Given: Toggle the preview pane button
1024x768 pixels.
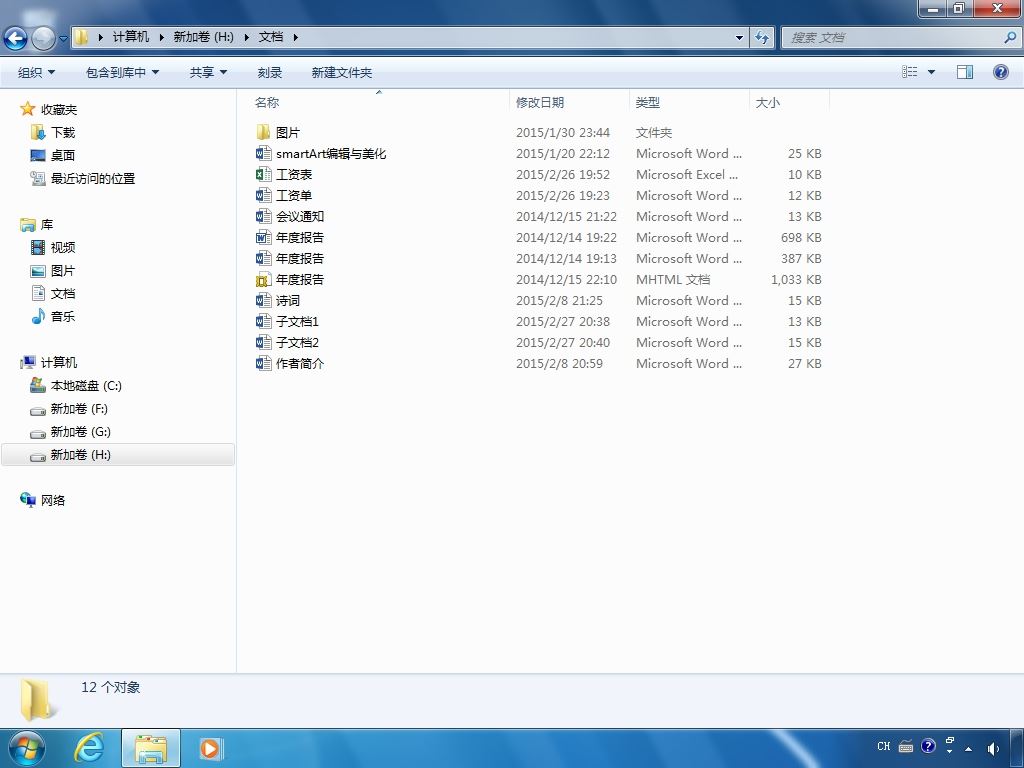Looking at the screenshot, I should pos(965,72).
